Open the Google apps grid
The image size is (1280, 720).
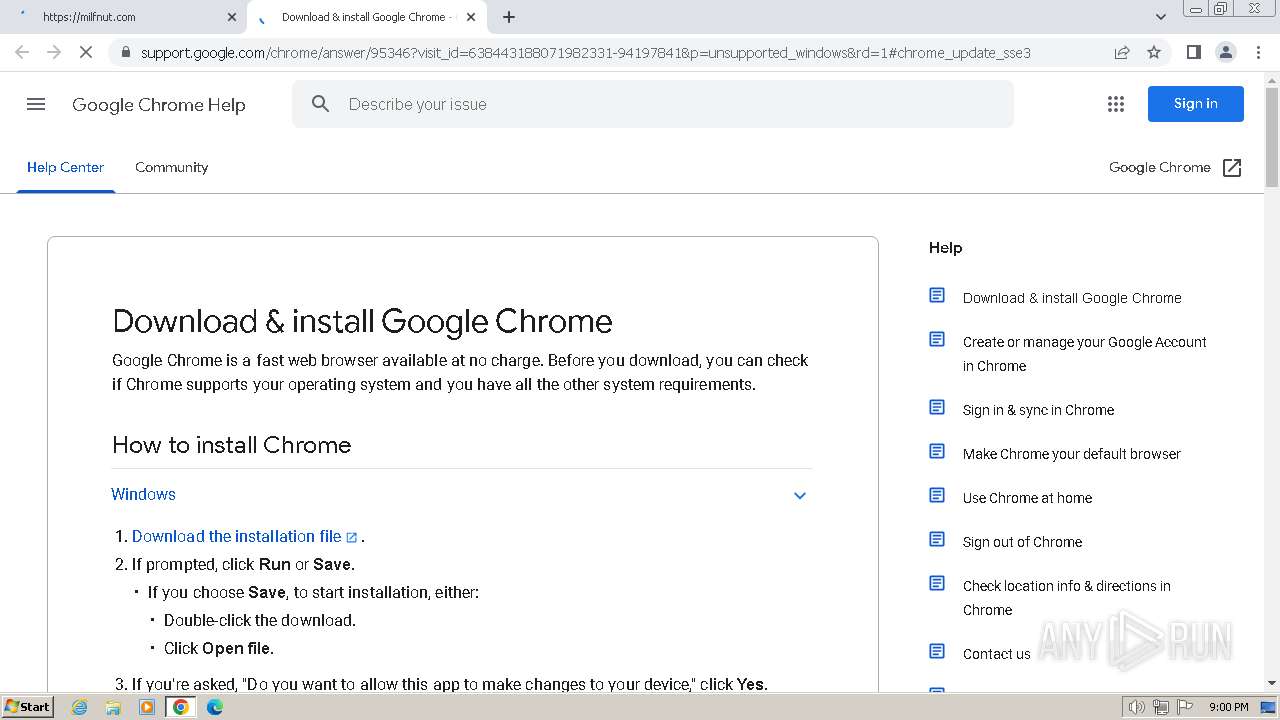point(1116,104)
